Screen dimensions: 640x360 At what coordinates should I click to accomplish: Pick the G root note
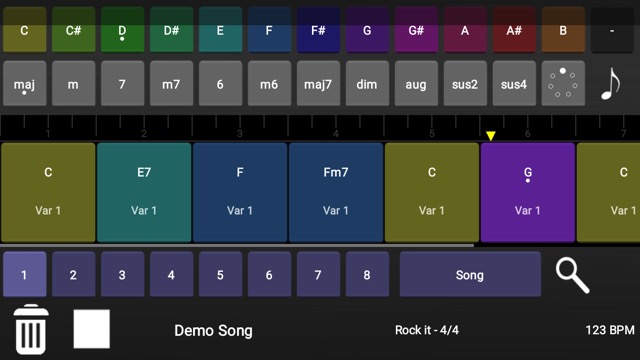pos(367,30)
